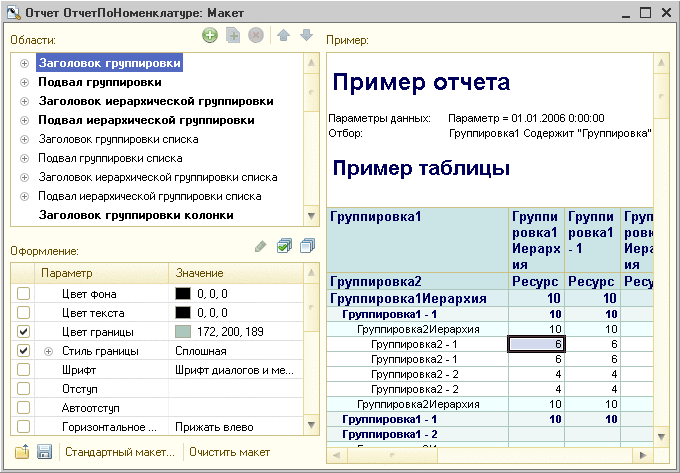The image size is (680, 473).
Task: Move selected area down with arrow icon
Action: [x=306, y=35]
